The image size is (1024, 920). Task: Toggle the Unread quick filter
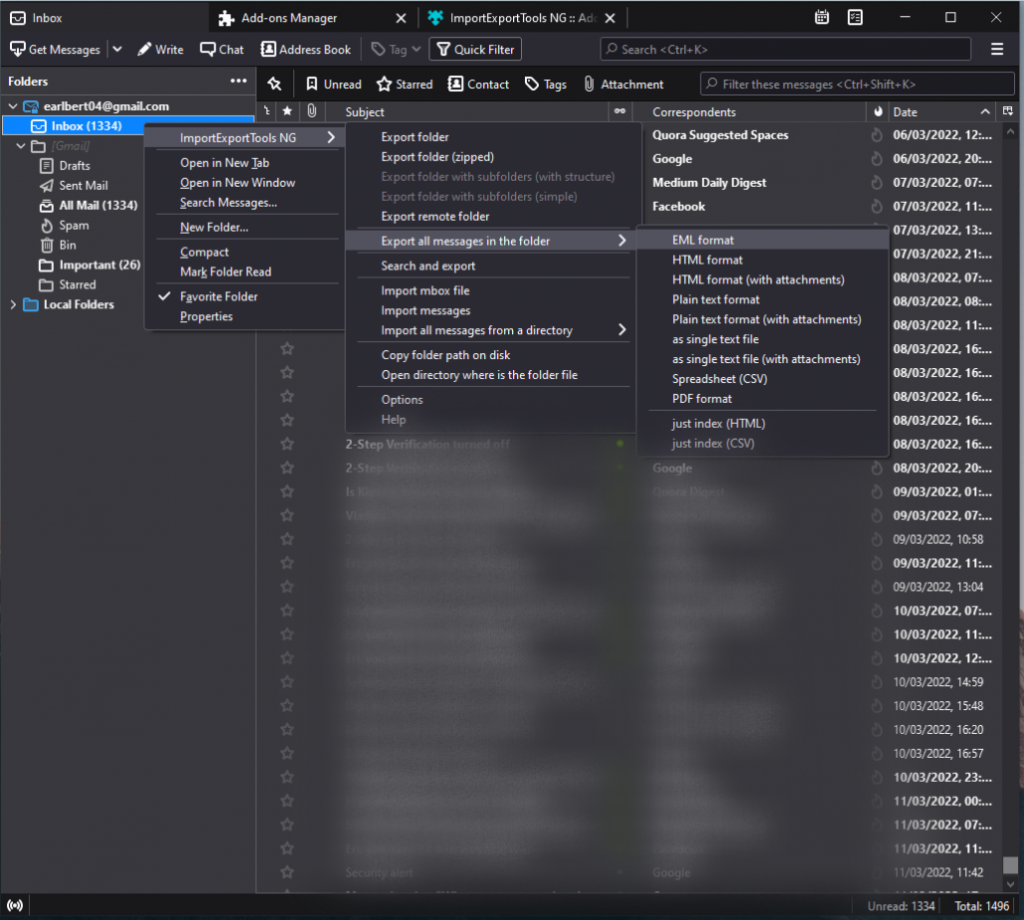[x=334, y=84]
